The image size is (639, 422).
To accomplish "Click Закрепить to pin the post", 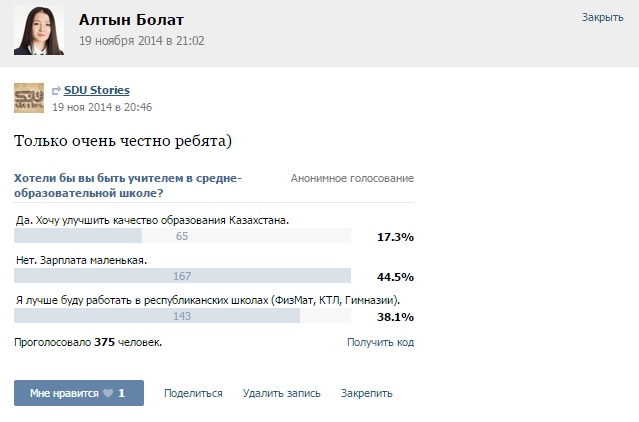I will pos(366,393).
